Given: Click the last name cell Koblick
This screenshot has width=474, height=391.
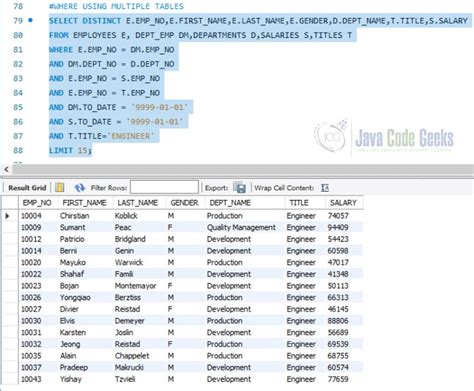Looking at the screenshot, I should [126, 216].
